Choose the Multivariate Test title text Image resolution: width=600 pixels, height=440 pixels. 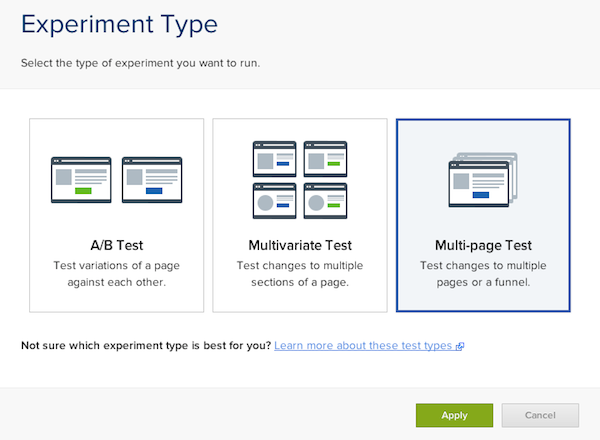point(300,245)
